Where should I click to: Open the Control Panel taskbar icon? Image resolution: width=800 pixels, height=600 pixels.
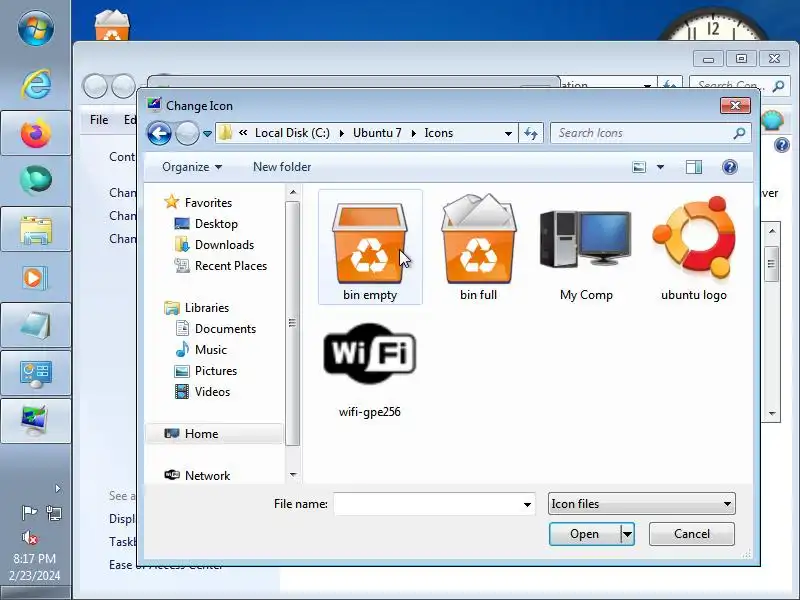point(36,373)
